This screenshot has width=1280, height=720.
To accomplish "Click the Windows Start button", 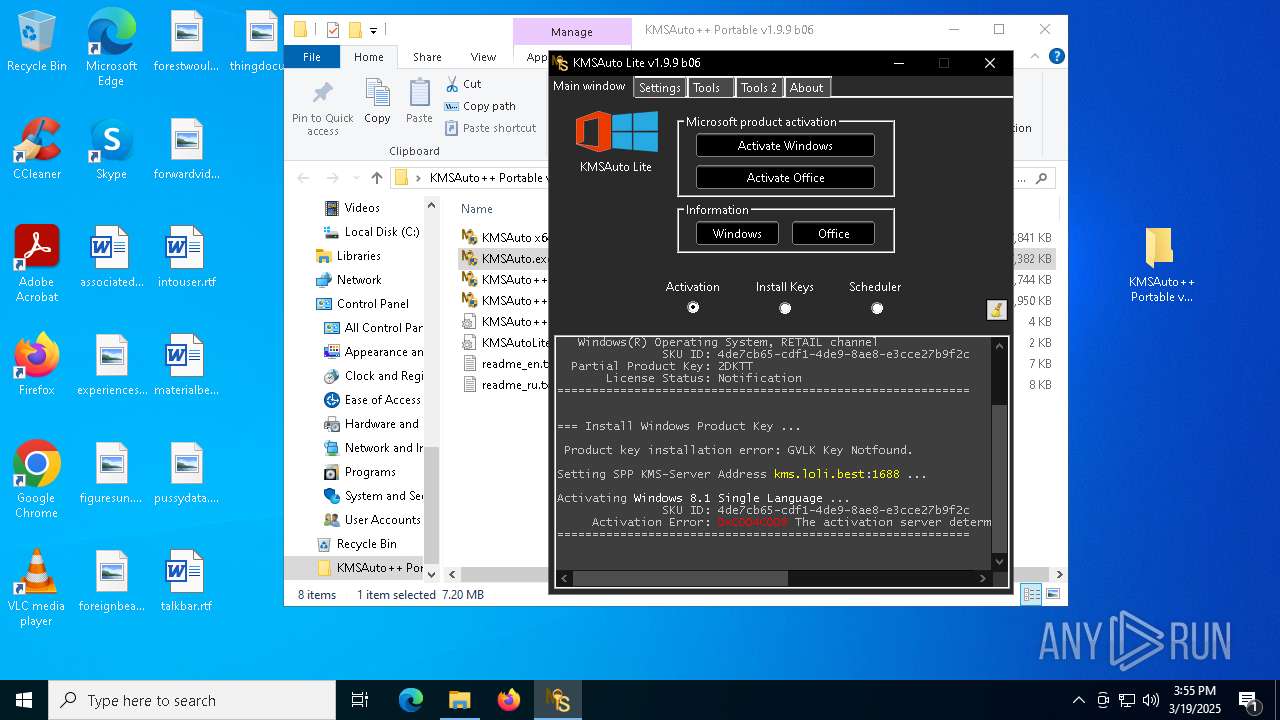I will click(x=23, y=700).
